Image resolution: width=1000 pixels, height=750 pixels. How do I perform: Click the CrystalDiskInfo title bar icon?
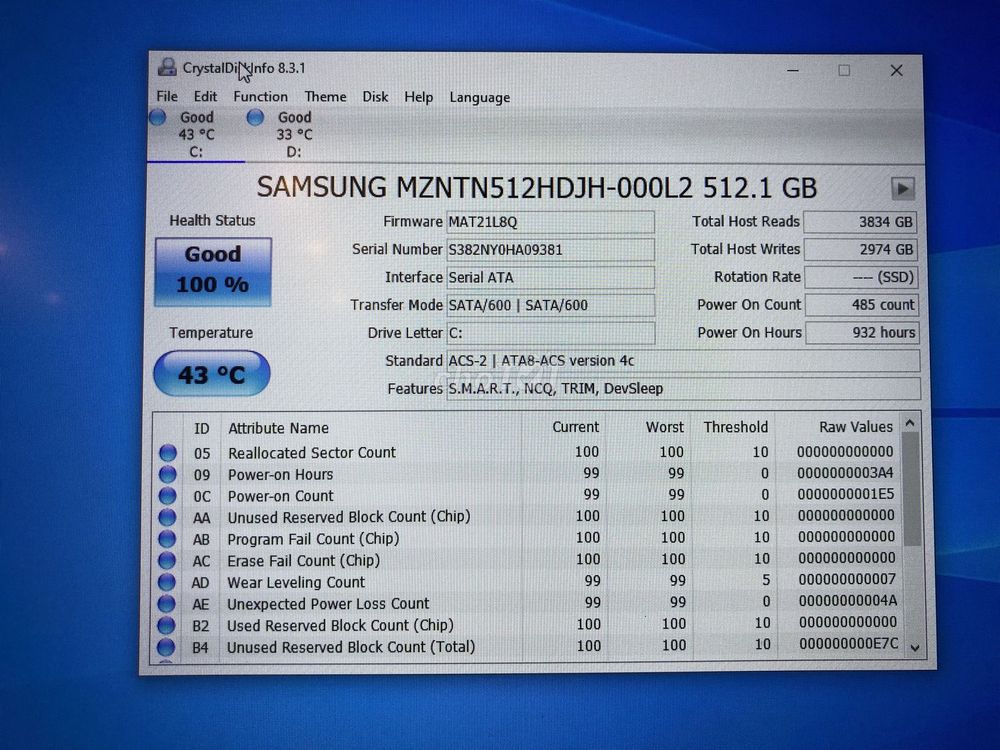tap(168, 68)
